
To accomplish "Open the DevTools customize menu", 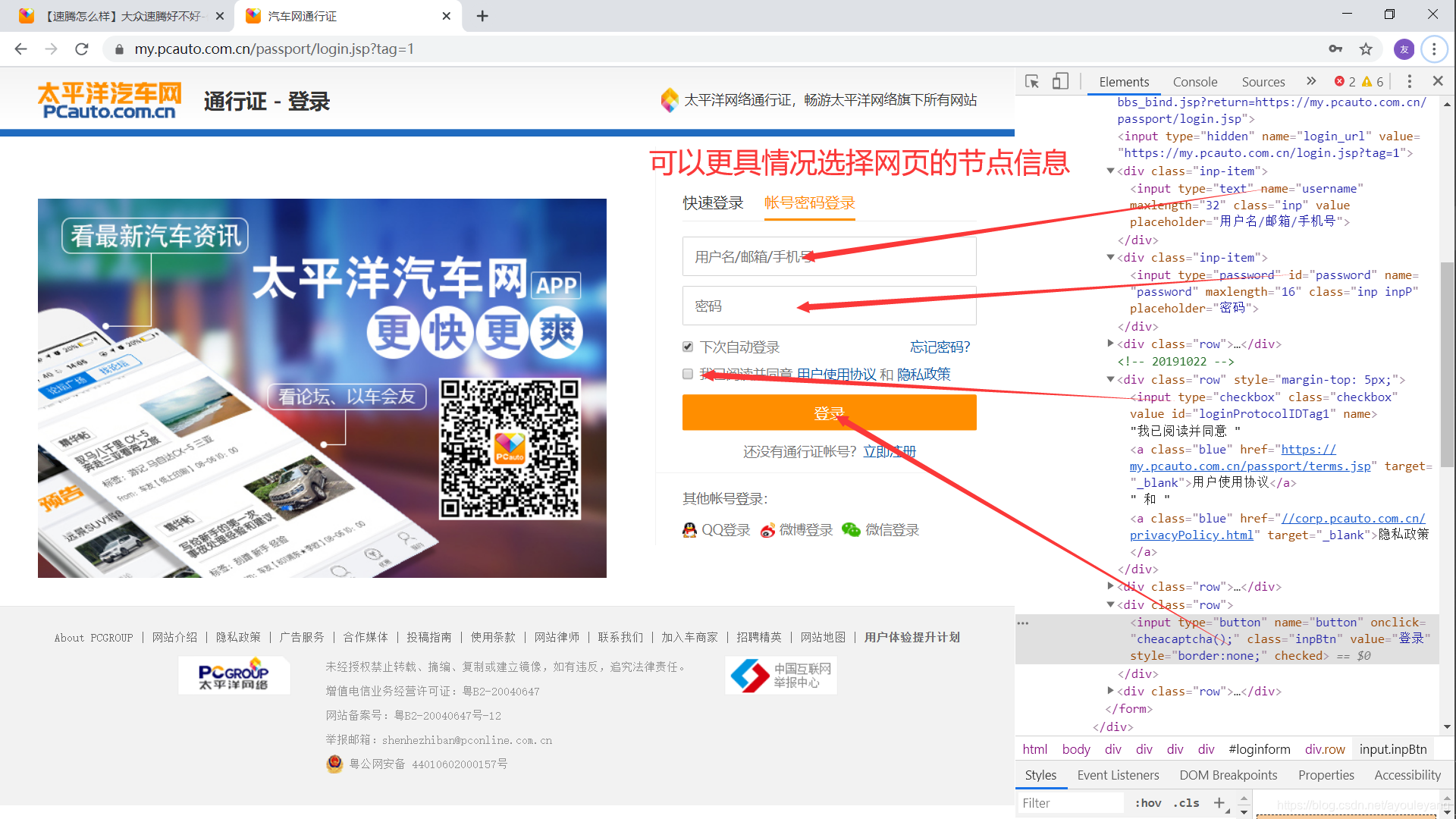I will pos(1409,81).
